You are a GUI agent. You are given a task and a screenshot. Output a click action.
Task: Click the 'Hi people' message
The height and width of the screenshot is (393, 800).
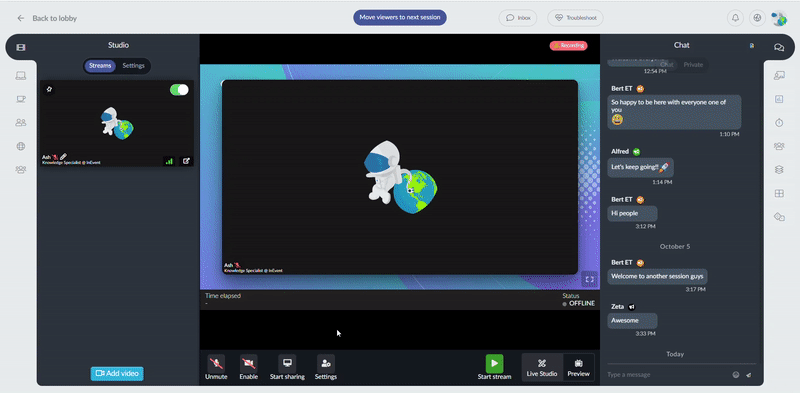632,214
